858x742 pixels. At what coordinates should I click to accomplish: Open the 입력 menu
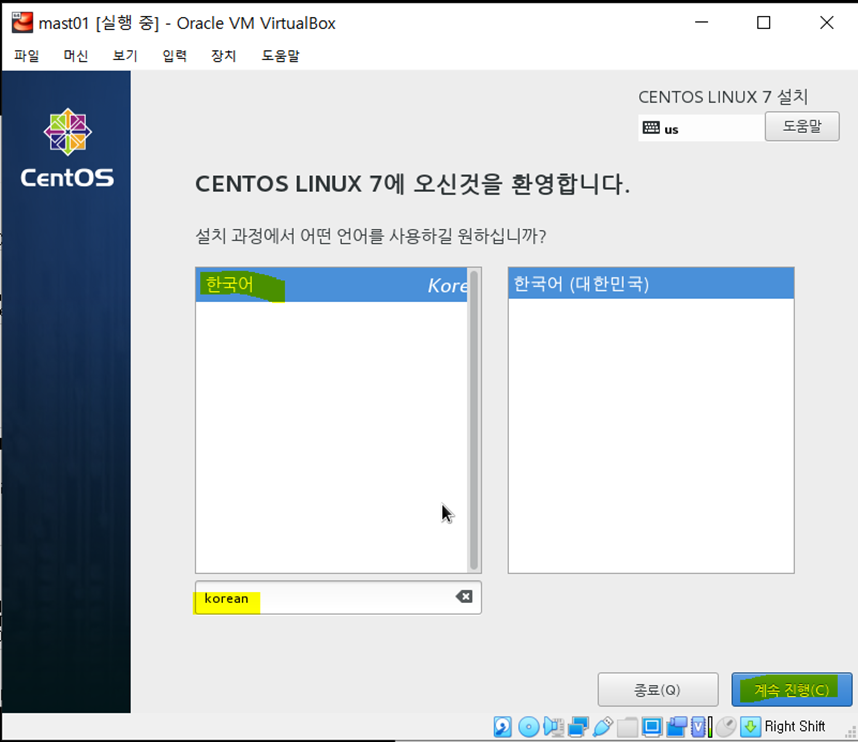pos(175,56)
